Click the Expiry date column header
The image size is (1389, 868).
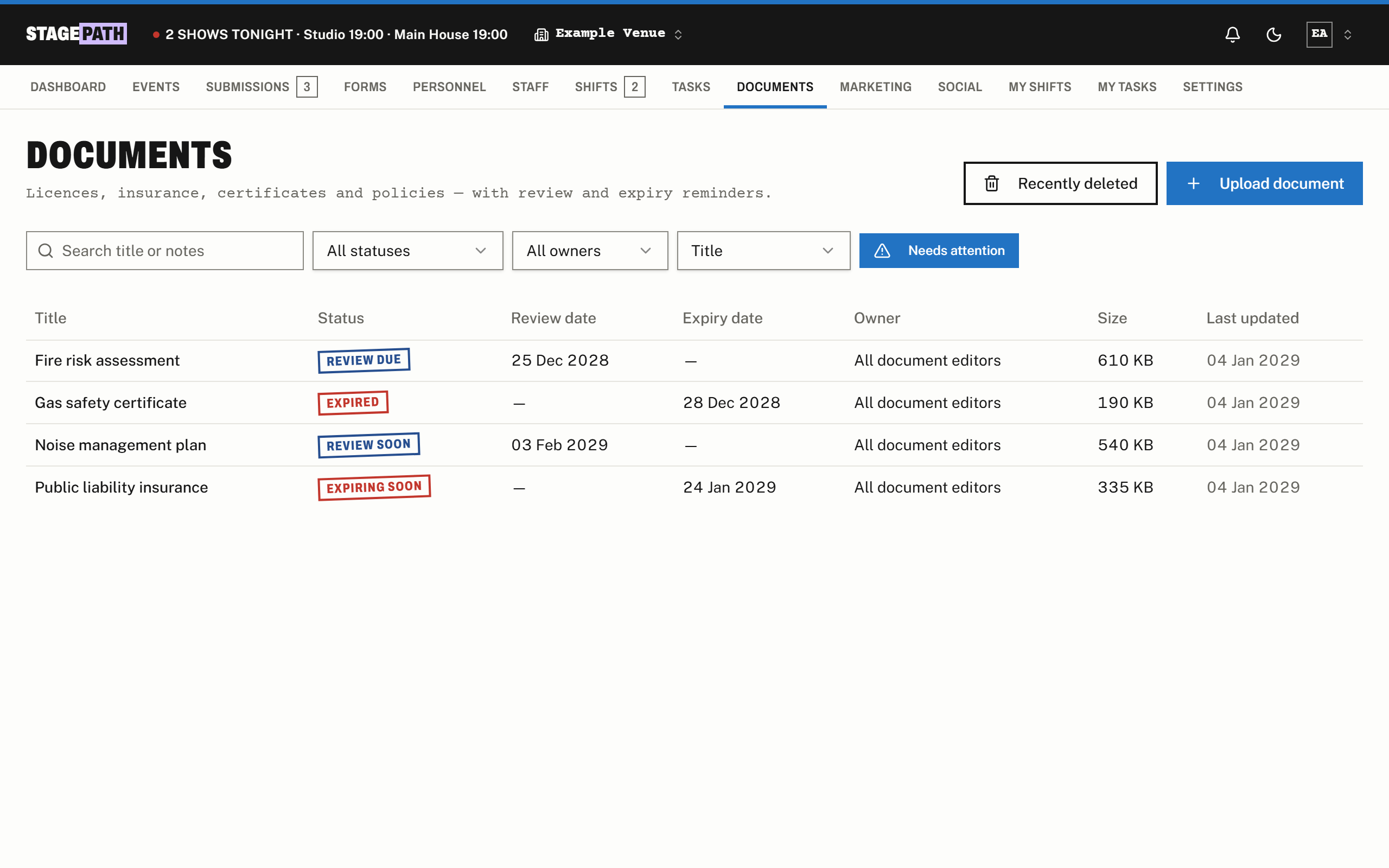coord(722,318)
